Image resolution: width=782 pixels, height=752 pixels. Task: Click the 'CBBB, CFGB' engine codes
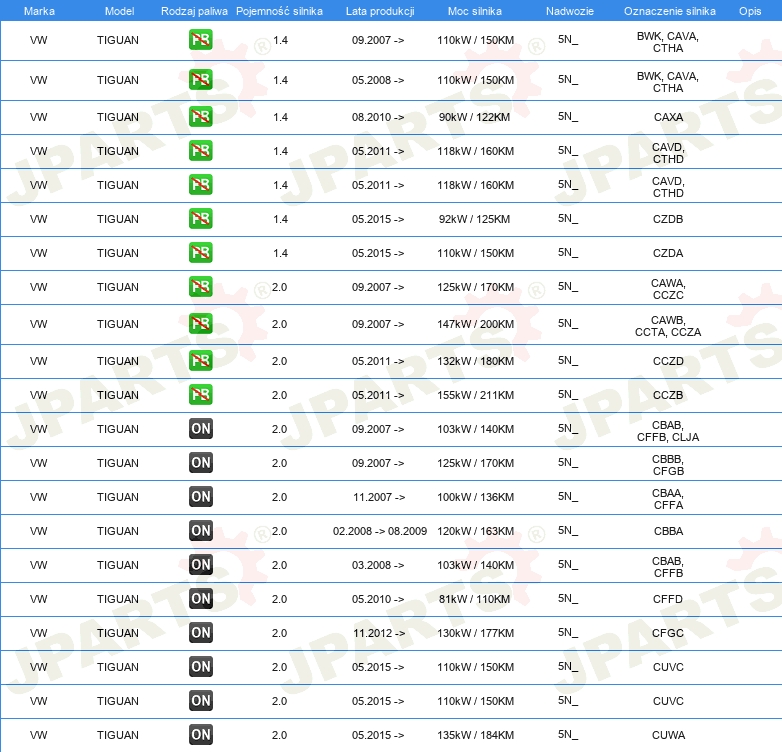coord(668,465)
